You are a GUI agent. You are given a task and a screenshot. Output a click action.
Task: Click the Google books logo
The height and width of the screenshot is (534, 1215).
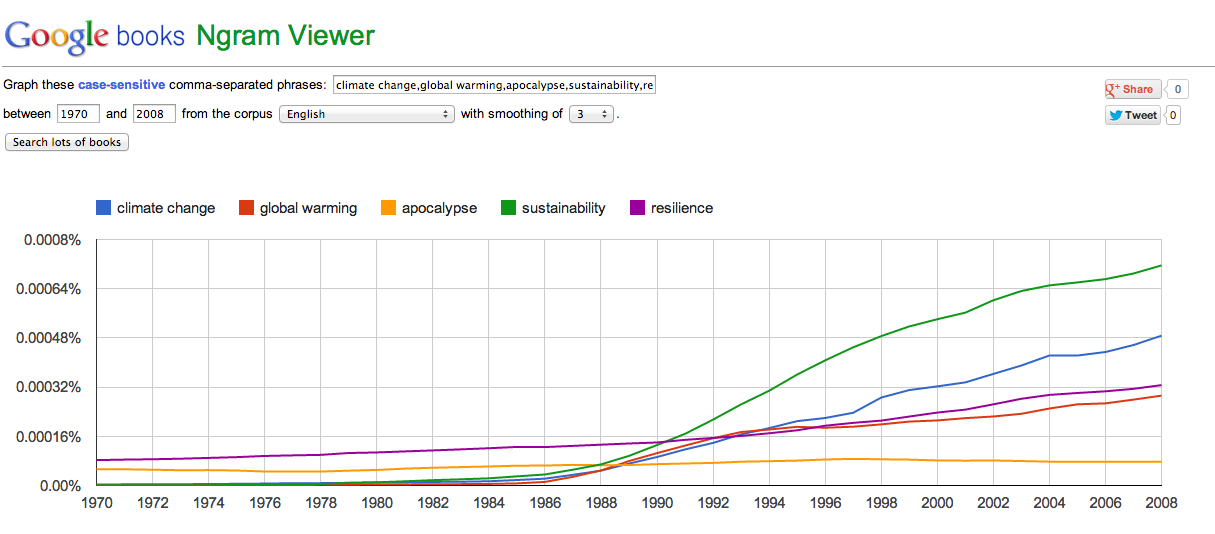95,36
